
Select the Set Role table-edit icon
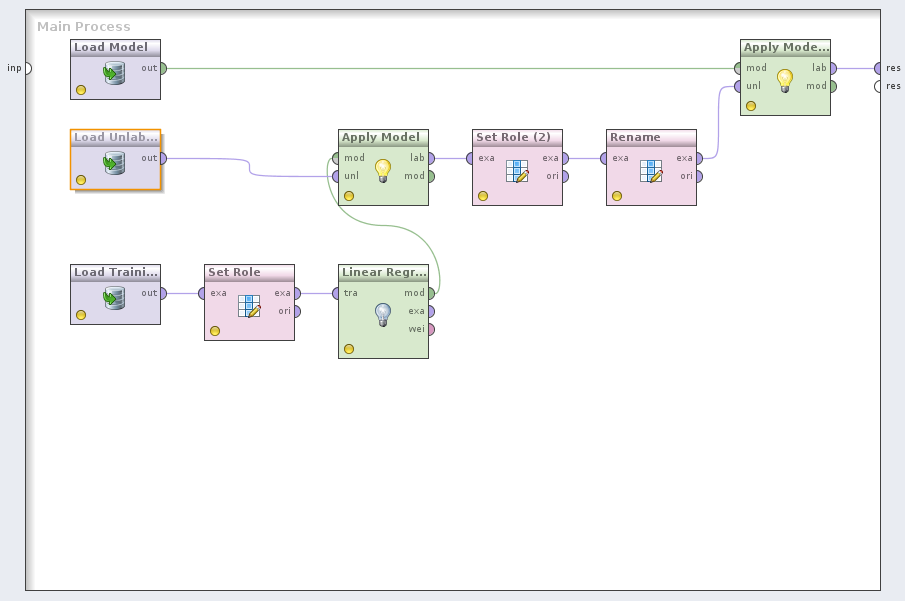(x=249, y=306)
